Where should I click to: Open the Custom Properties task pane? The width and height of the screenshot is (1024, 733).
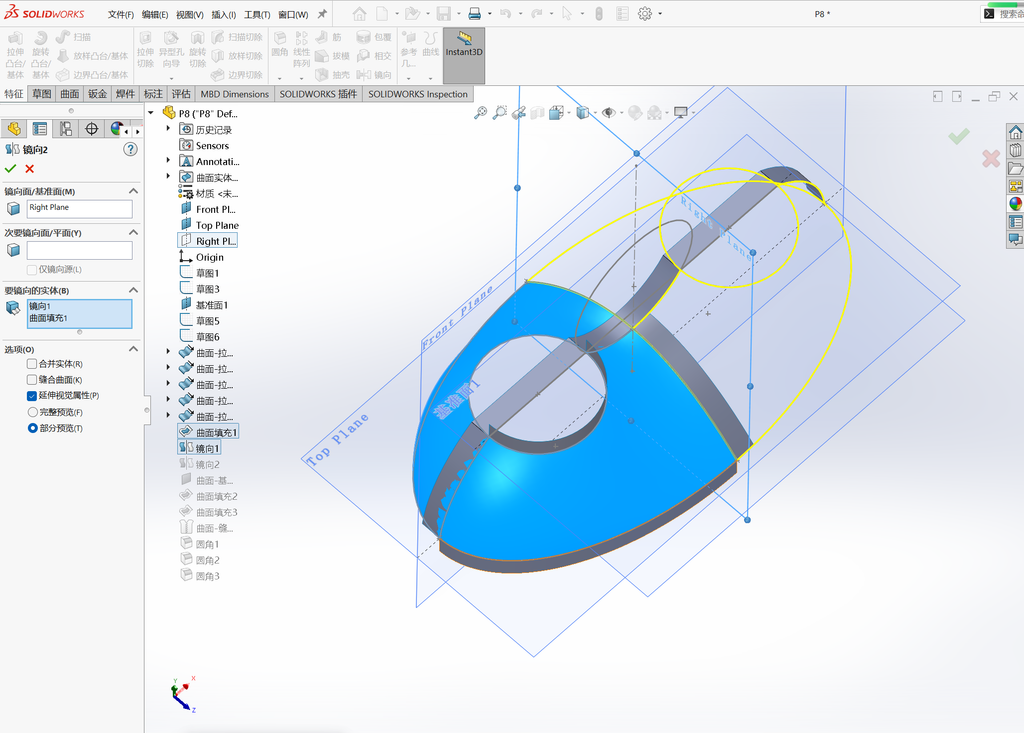click(x=1016, y=222)
